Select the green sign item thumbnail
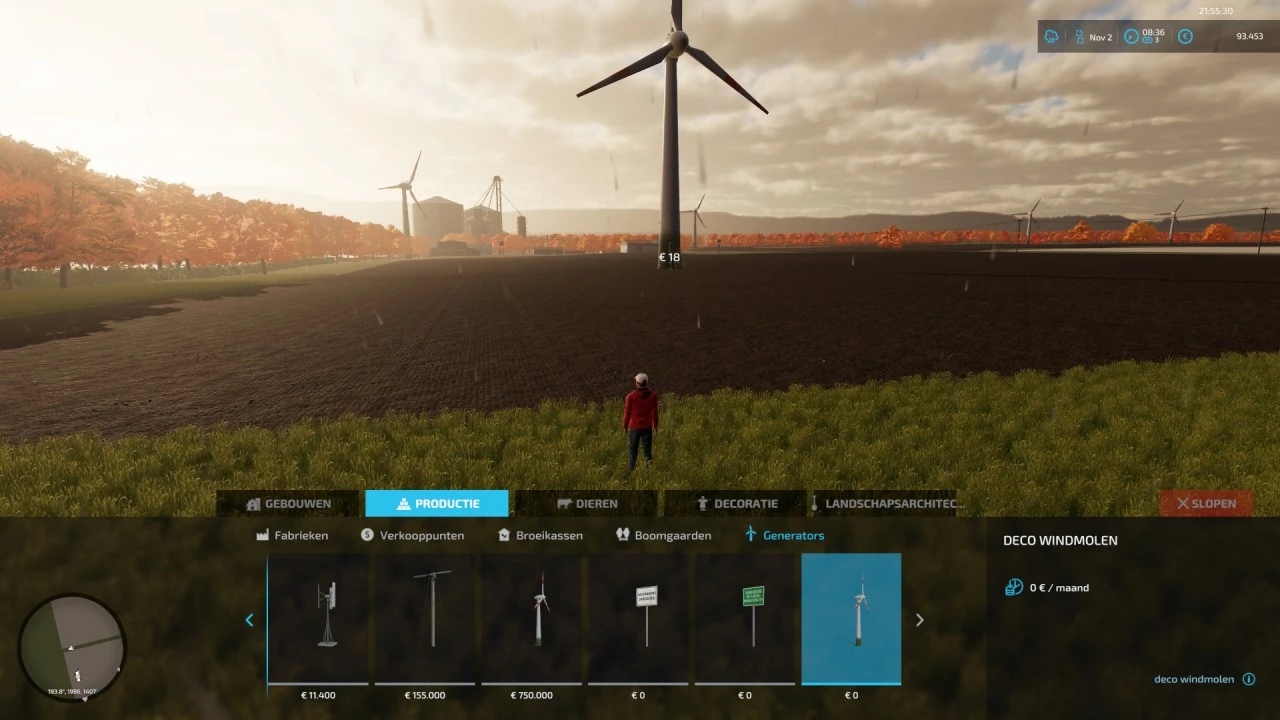The image size is (1280, 720). click(745, 618)
